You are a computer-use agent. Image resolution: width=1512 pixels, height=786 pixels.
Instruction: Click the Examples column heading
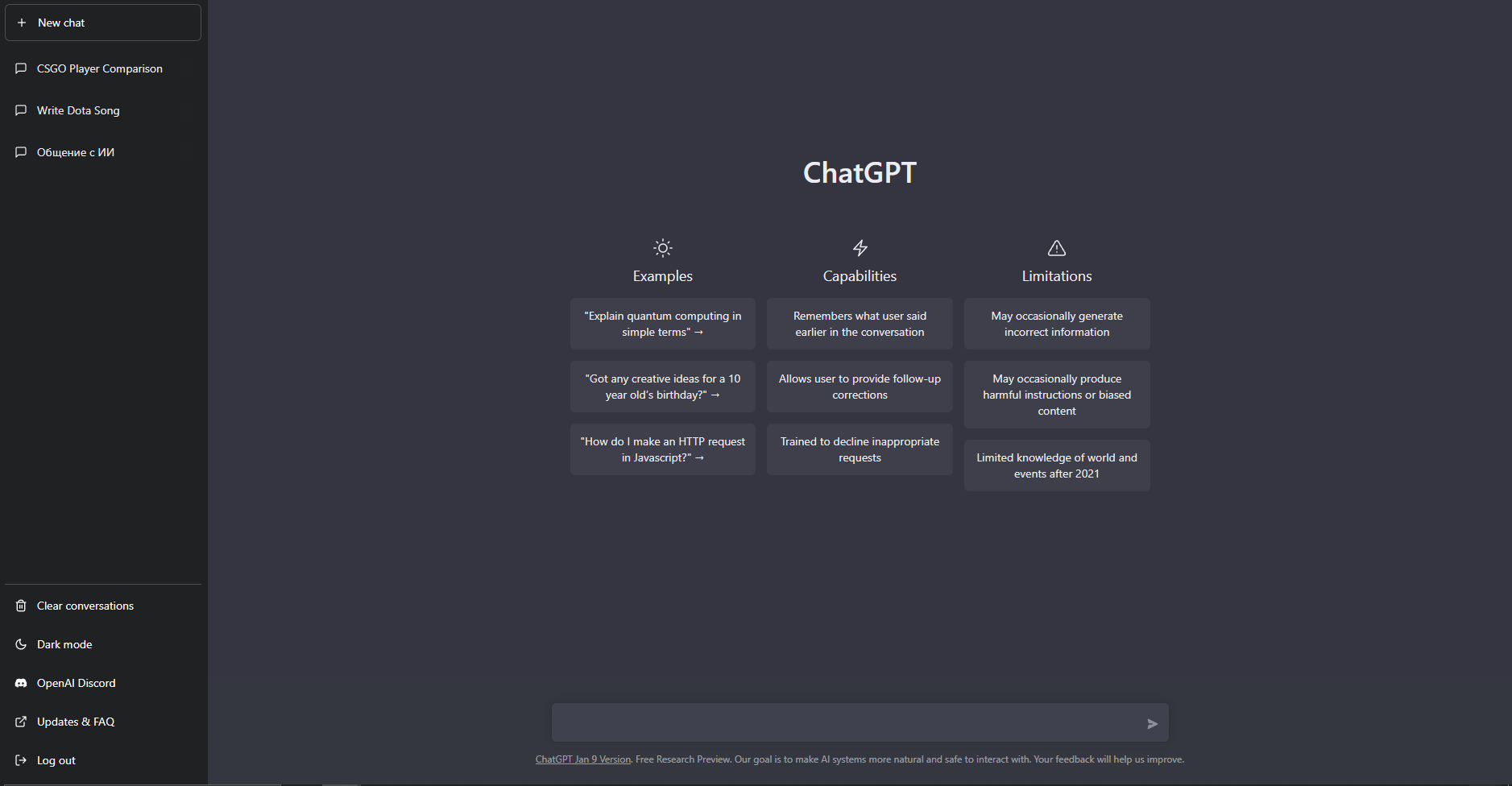point(663,276)
